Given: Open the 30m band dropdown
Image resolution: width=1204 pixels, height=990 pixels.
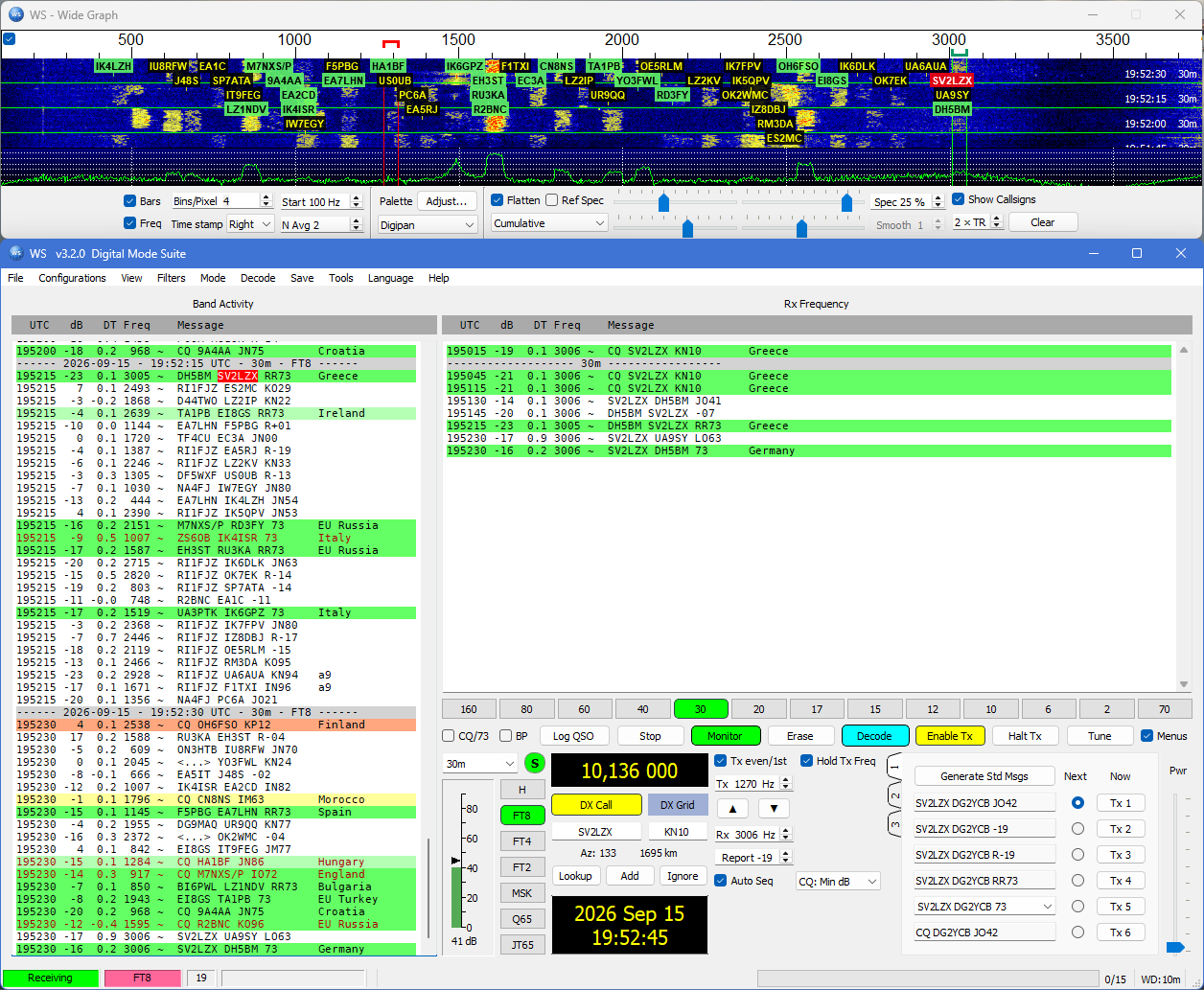Looking at the screenshot, I should click(480, 764).
